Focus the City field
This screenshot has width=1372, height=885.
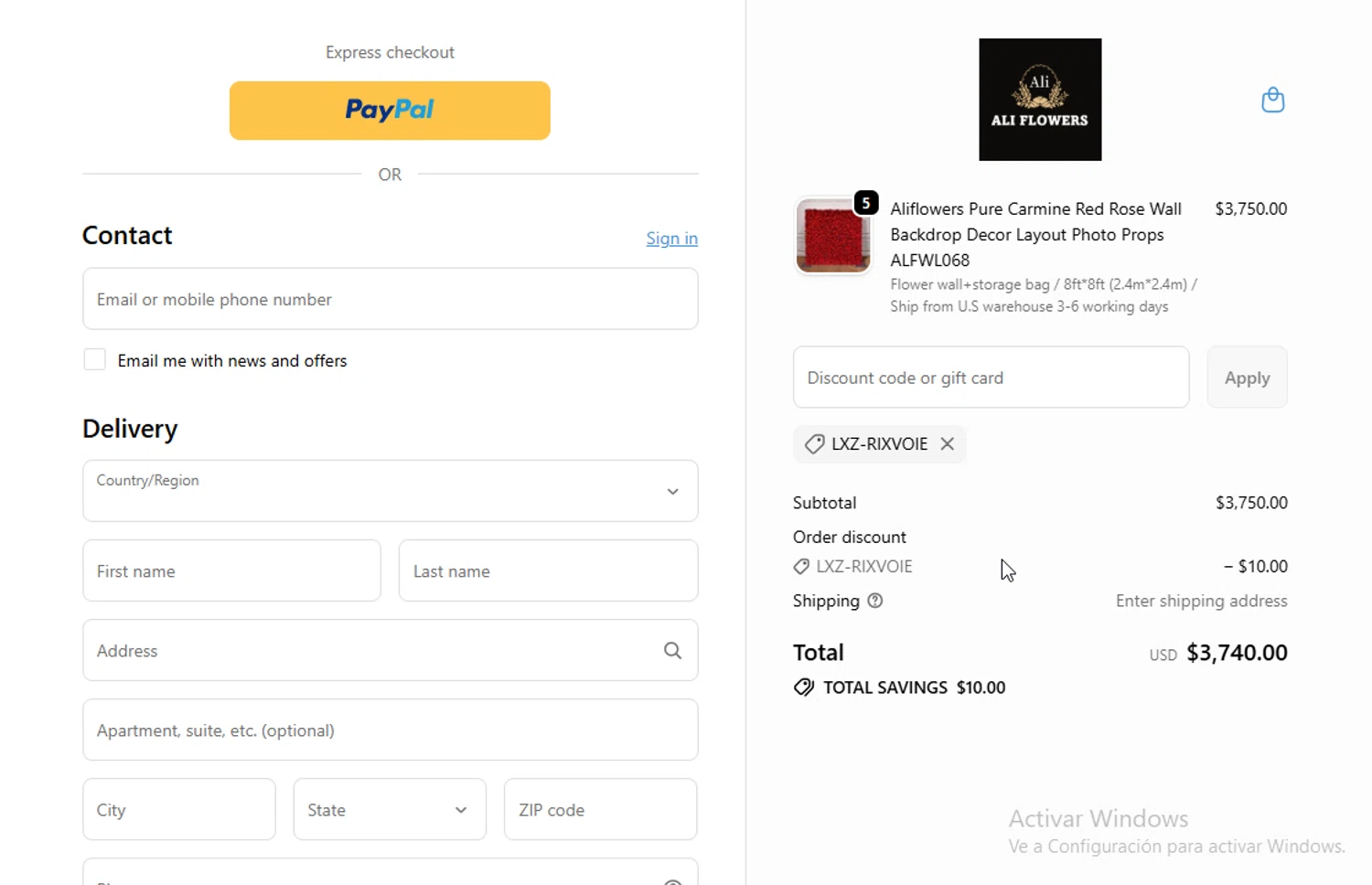coord(179,809)
